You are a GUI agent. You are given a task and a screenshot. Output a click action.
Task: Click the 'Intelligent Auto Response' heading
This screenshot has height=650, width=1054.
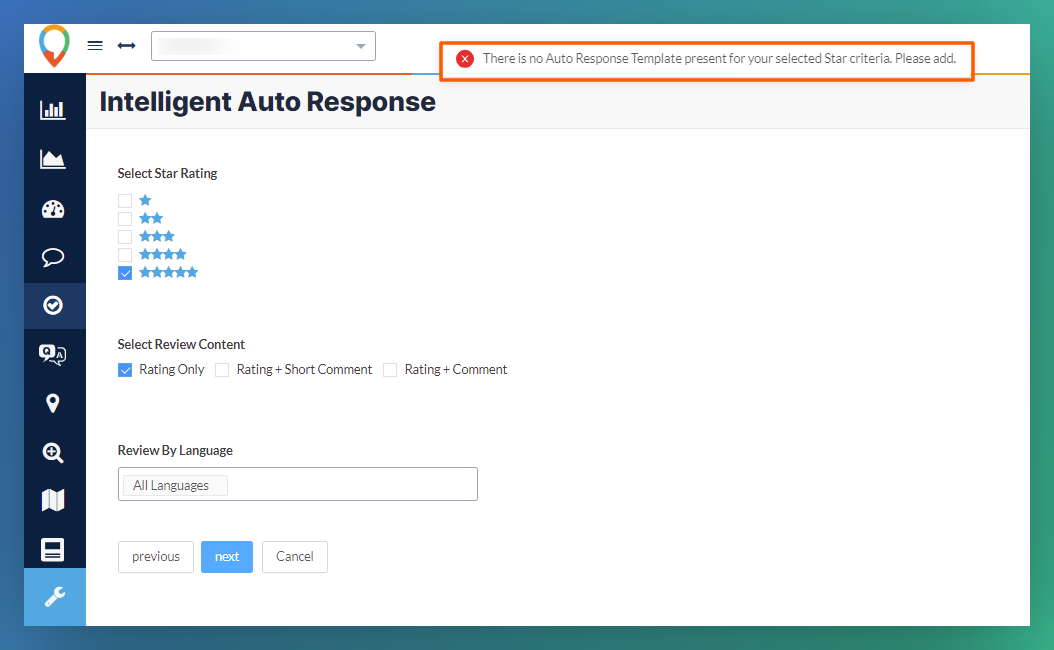[268, 102]
